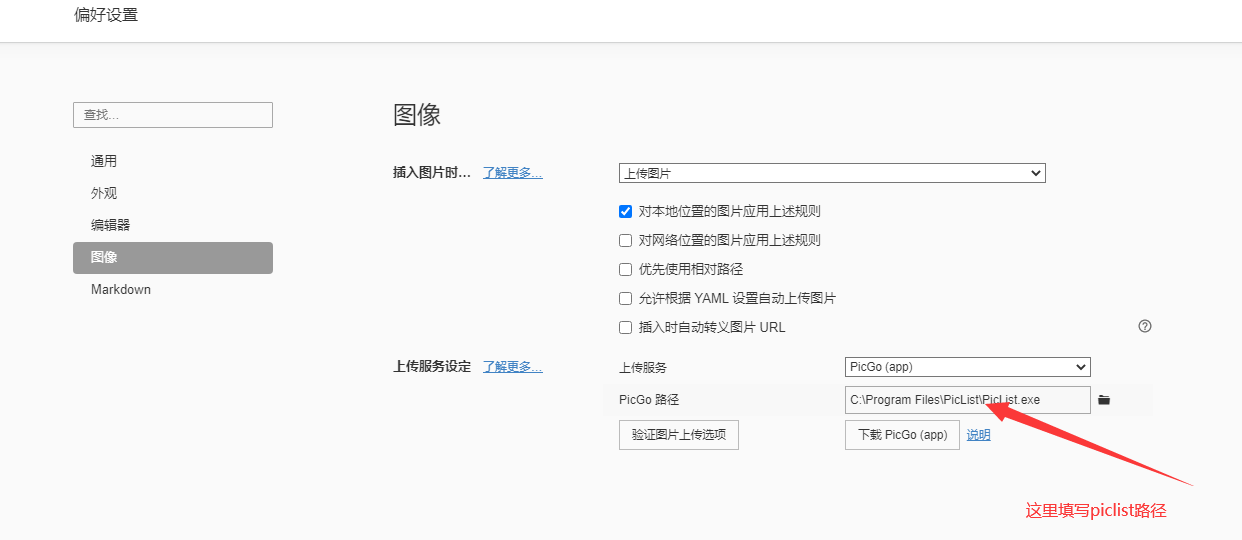This screenshot has width=1242, height=540.
Task: Toggle auto-escape image URL on insert
Action: pos(626,327)
